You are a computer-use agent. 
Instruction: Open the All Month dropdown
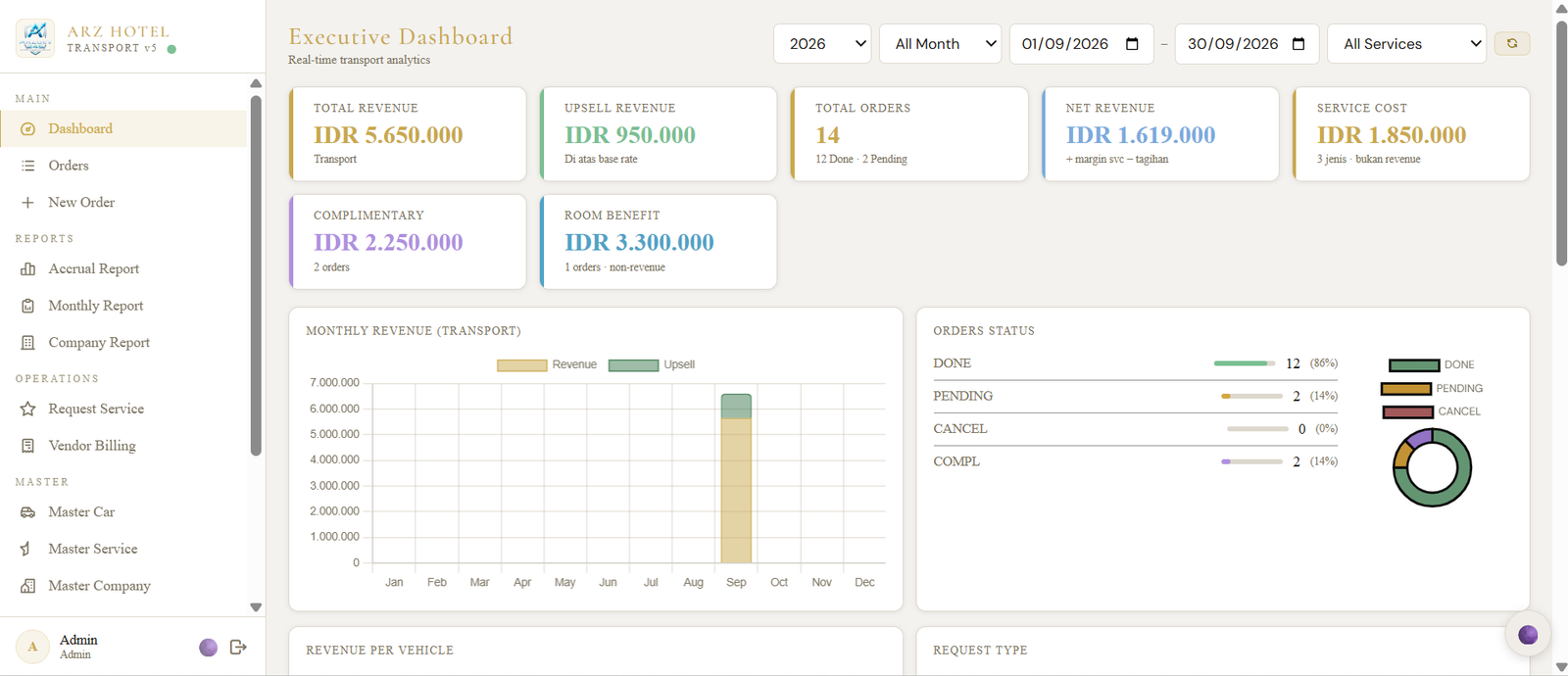pos(941,44)
